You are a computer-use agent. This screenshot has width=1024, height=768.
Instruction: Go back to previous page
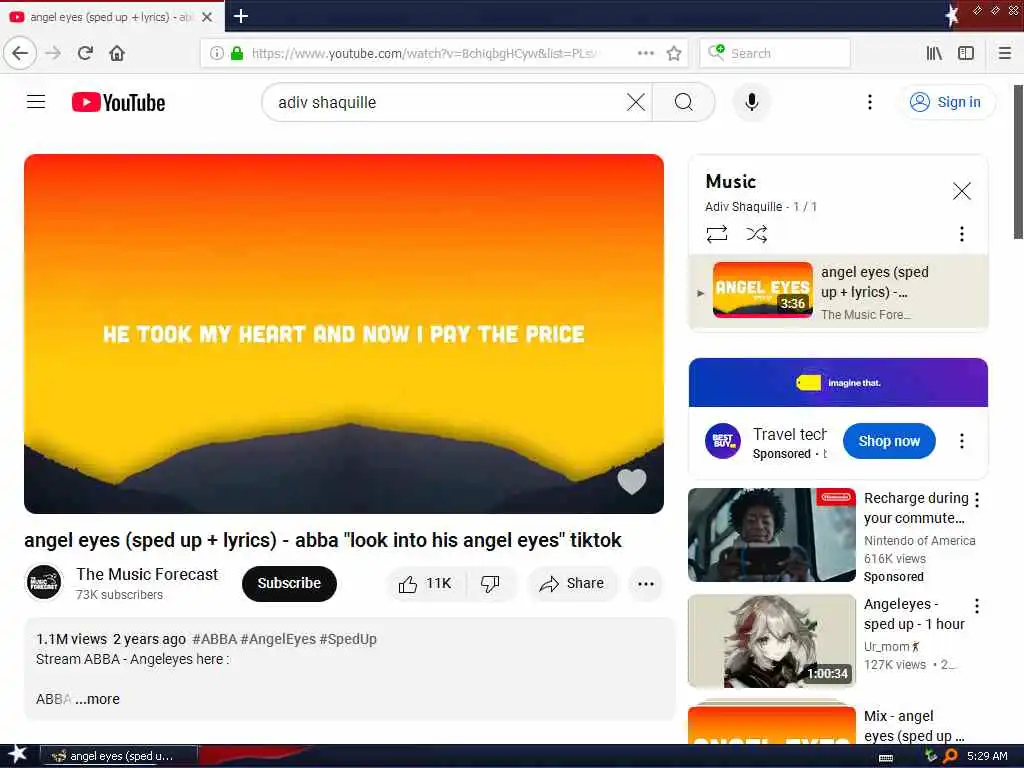coord(20,53)
